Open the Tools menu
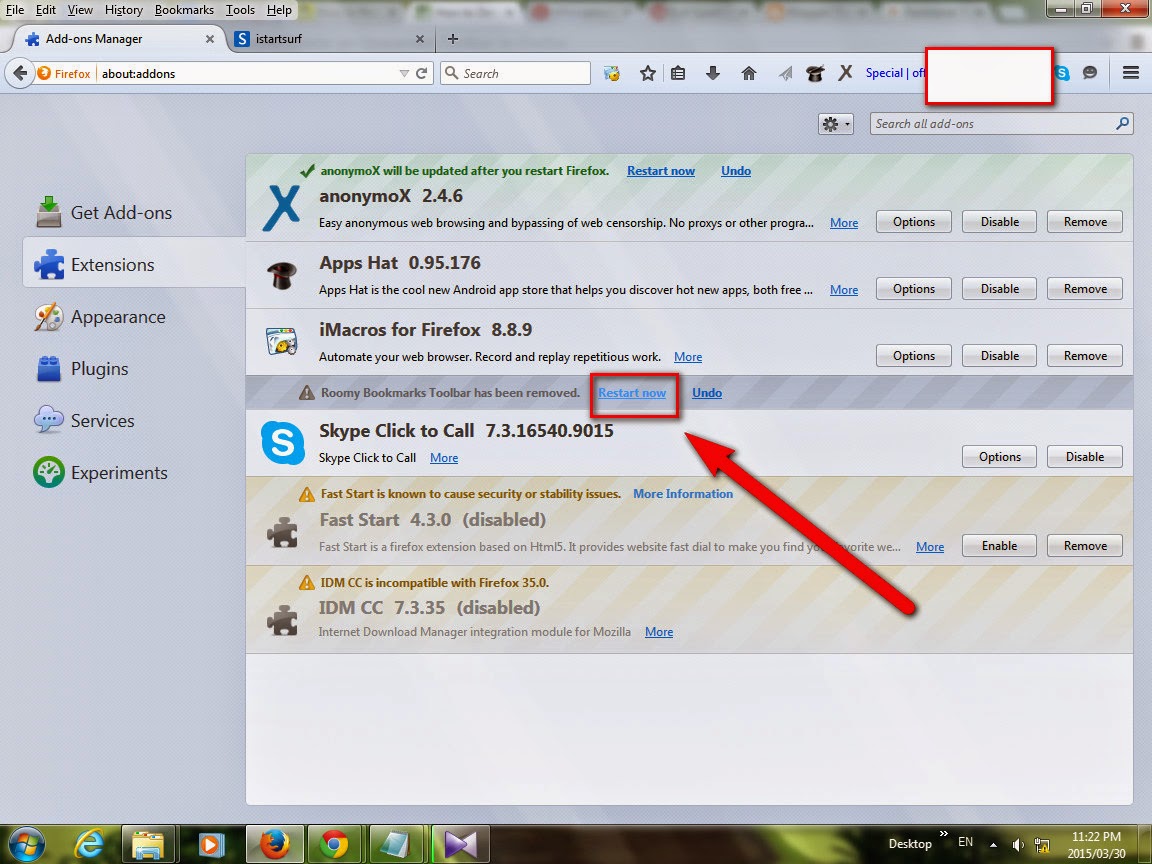This screenshot has height=864, width=1152. [x=240, y=10]
